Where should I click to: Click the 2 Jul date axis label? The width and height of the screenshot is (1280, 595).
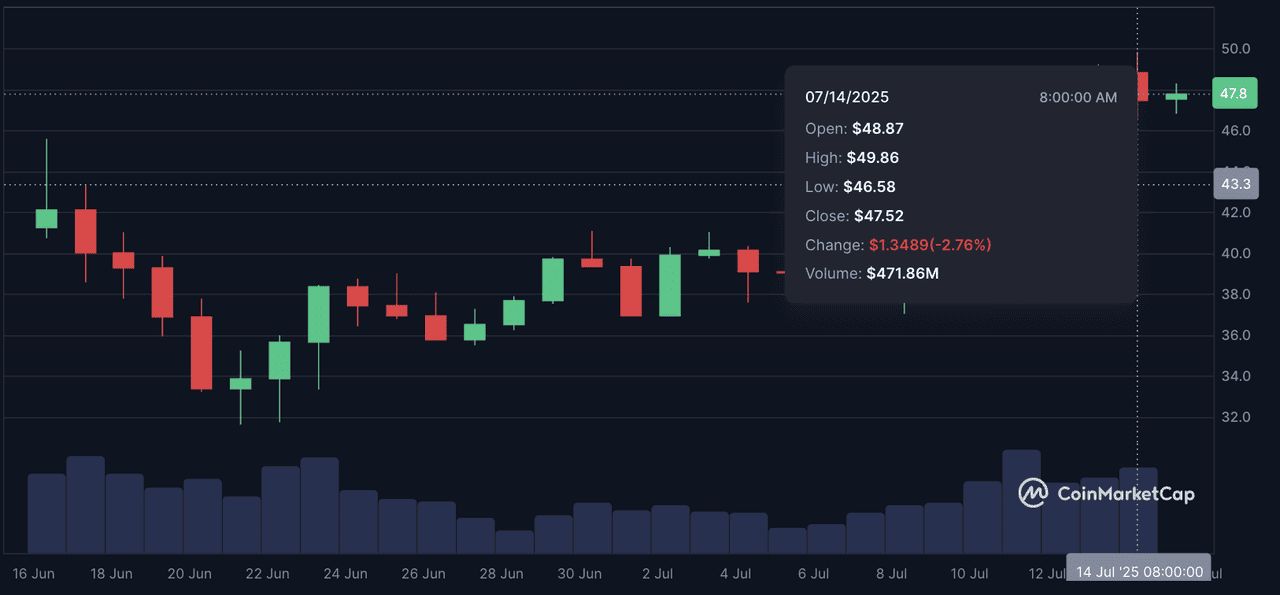point(657,574)
